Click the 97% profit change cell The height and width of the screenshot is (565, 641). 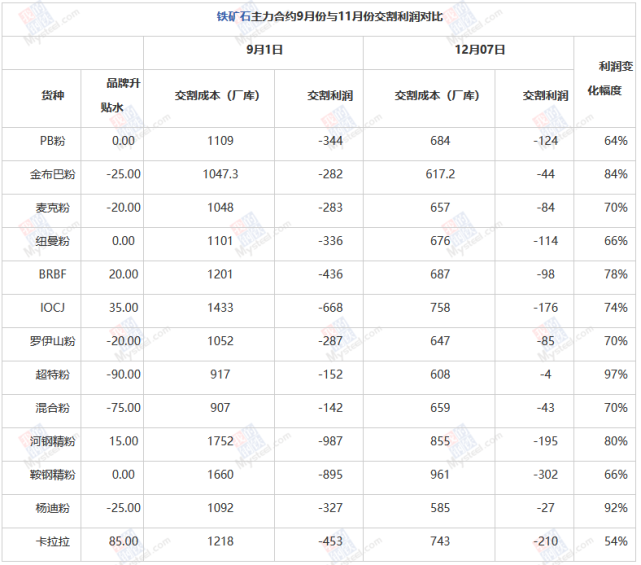616,374
